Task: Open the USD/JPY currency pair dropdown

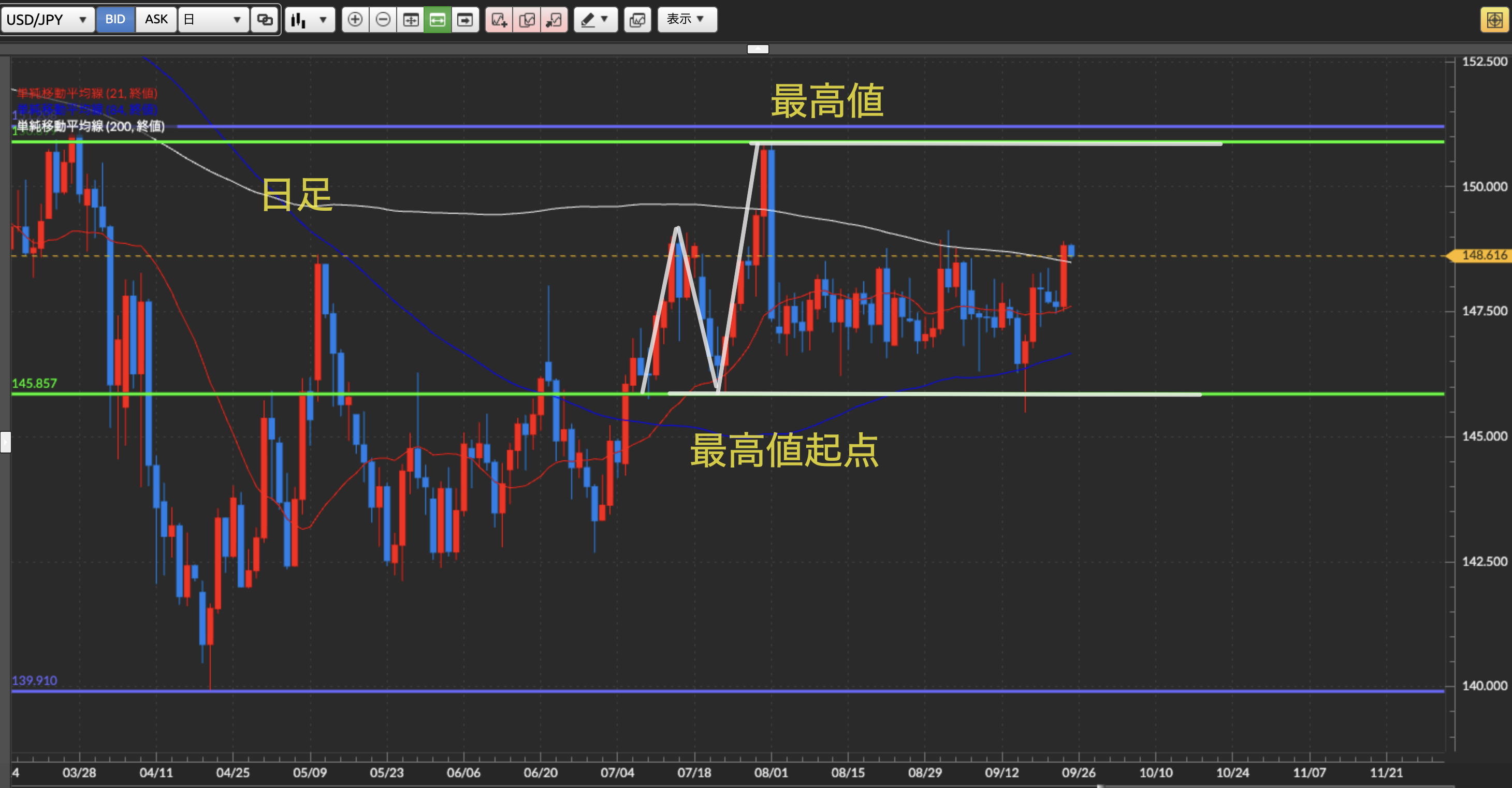Action: [47, 19]
